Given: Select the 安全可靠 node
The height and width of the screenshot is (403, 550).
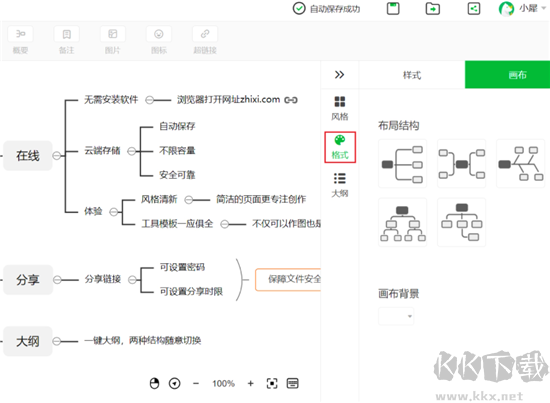Looking at the screenshot, I should (x=177, y=175).
